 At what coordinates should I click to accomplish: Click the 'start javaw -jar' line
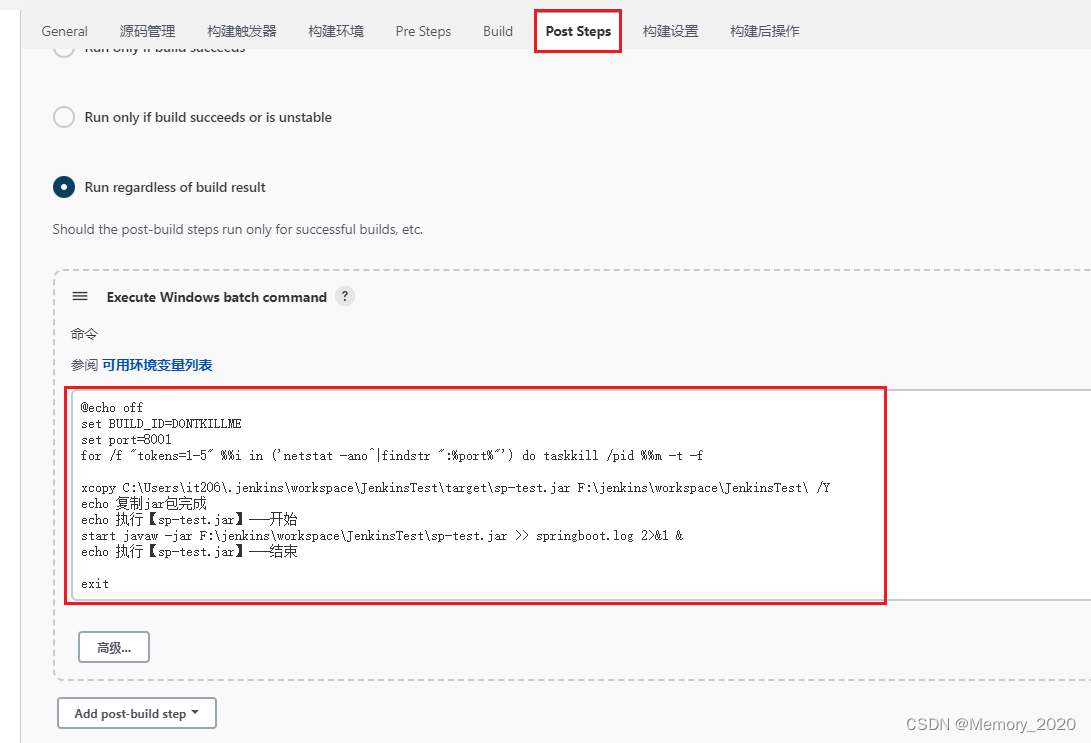(382, 536)
